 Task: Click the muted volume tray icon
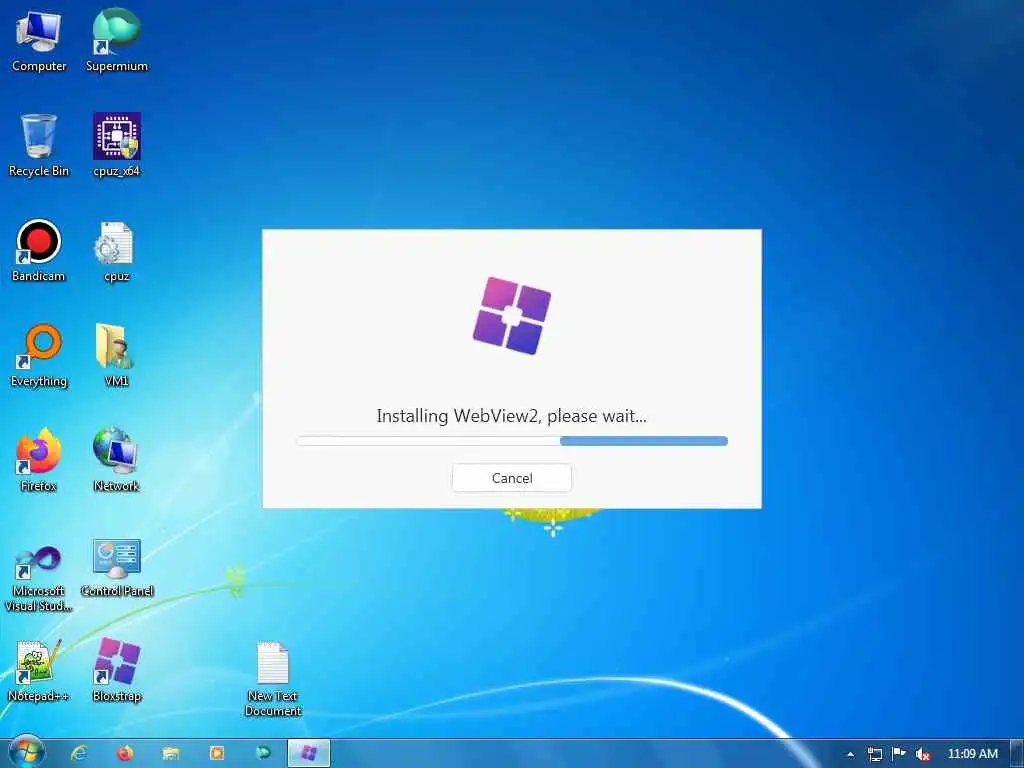[923, 754]
